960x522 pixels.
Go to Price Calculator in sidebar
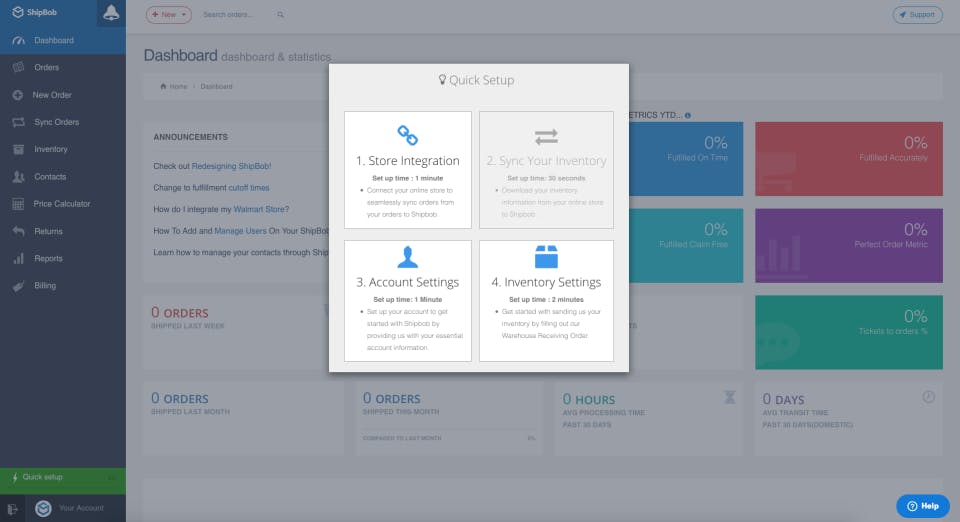[x=63, y=204]
